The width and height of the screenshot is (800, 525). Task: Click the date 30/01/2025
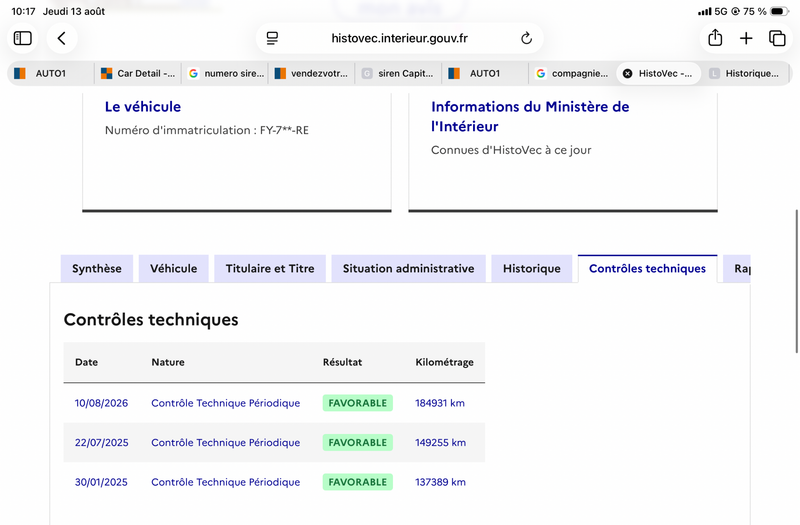click(101, 482)
